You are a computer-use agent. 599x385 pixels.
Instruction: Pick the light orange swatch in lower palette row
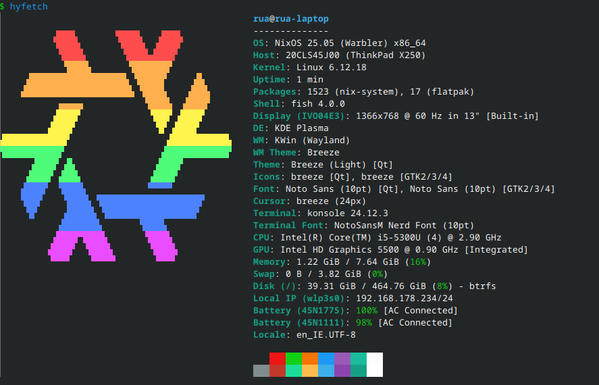pyautogui.click(x=310, y=371)
